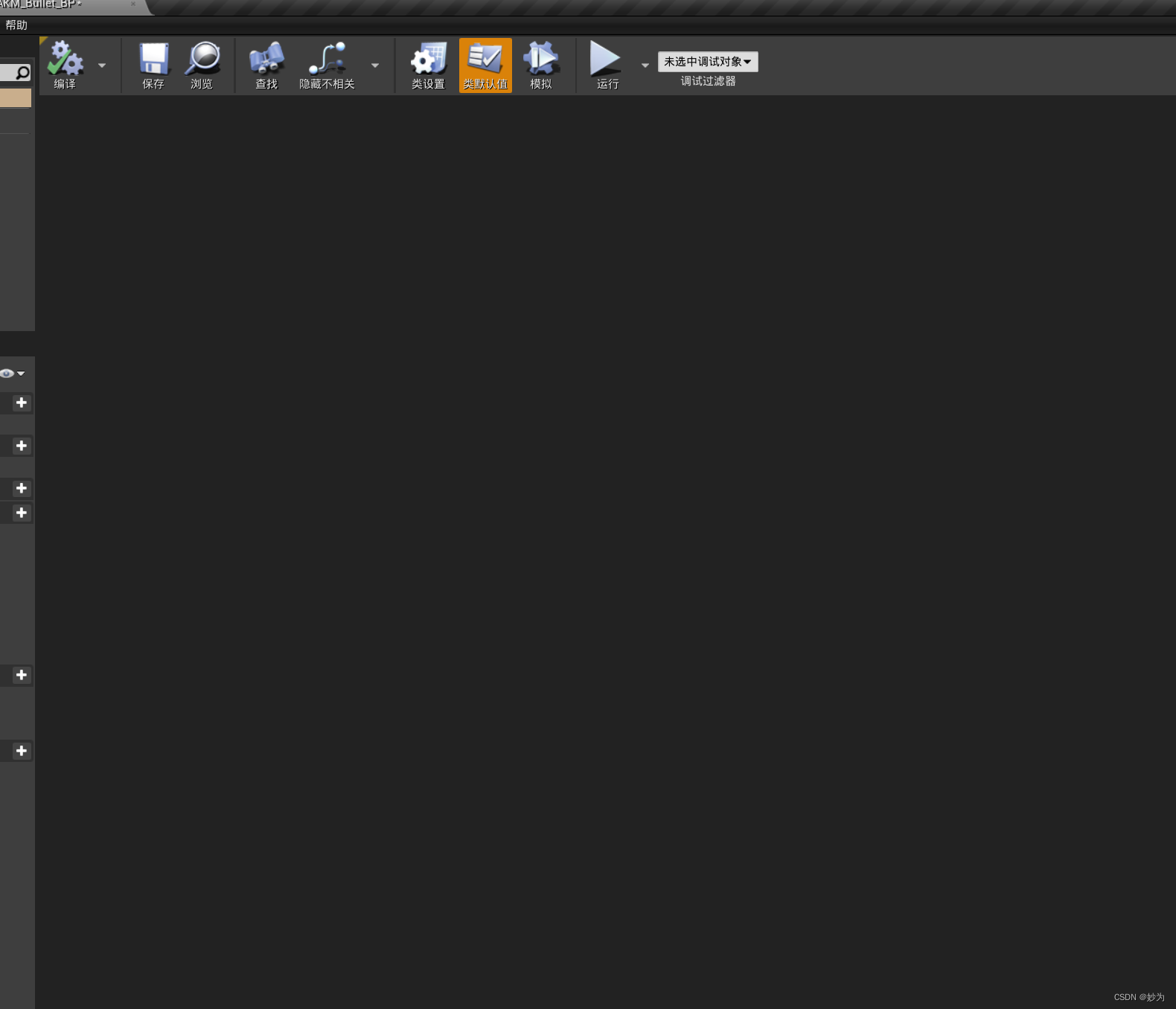Open the 隐藏不相关 options dropdown arrow
Viewport: 1176px width, 1009px height.
(375, 65)
